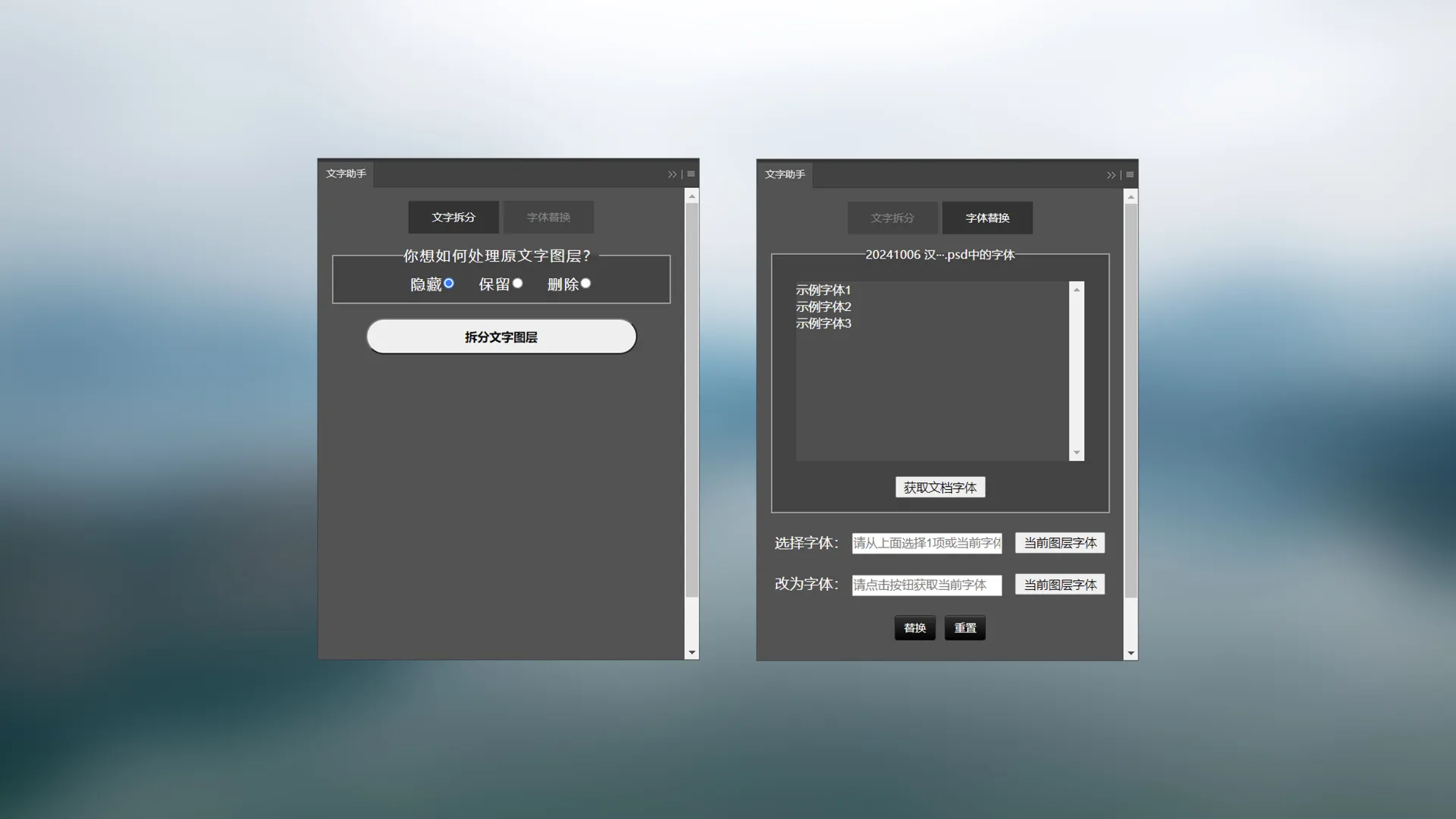Viewport: 1456px width, 819px height.
Task: Click 当前图层字体 next to 改为字体
Action: click(x=1059, y=584)
